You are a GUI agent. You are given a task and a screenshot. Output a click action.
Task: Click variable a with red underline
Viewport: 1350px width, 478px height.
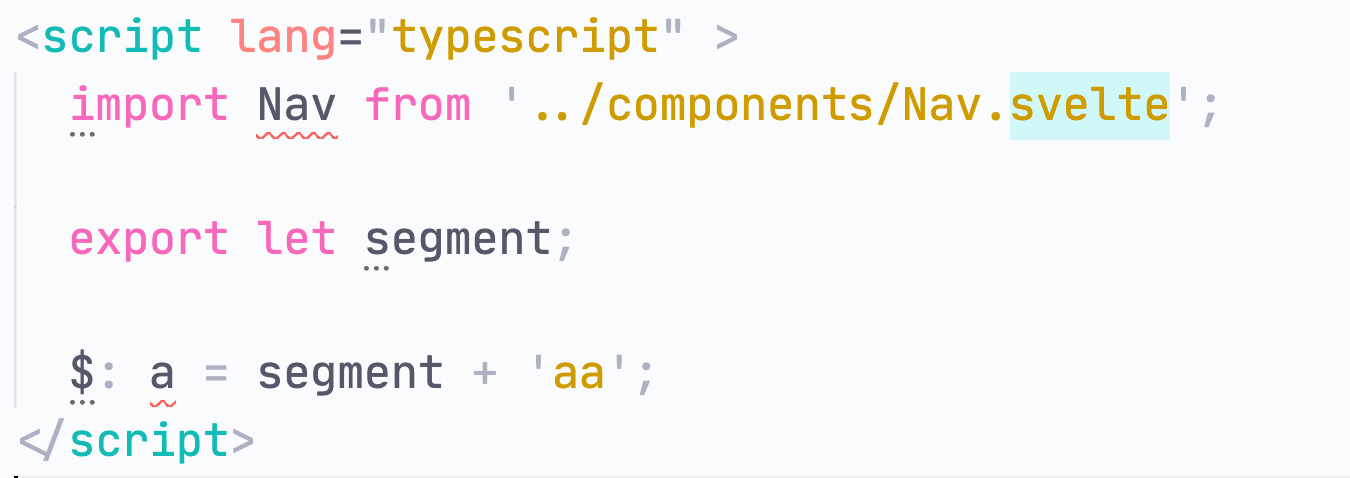pos(163,374)
